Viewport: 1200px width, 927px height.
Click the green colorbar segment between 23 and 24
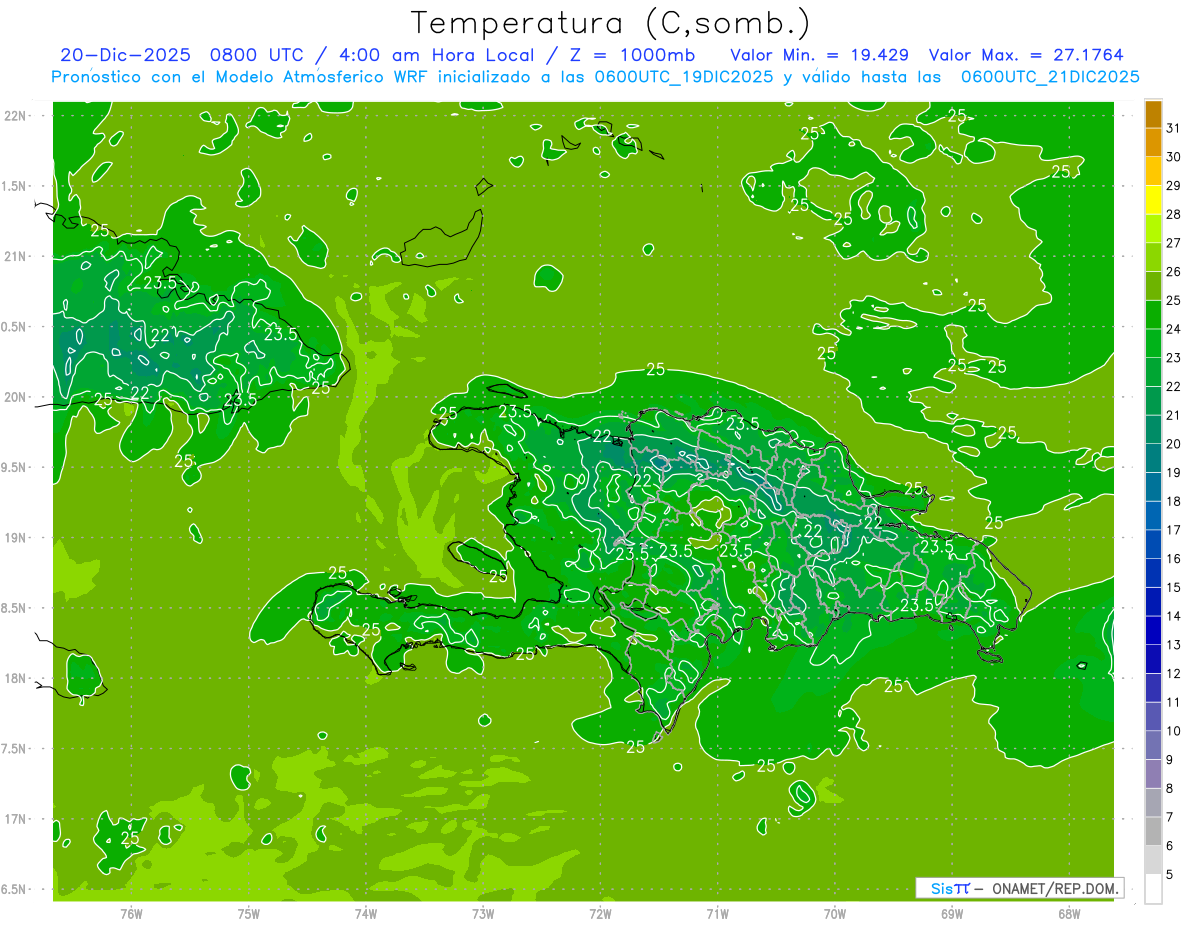pyautogui.click(x=1153, y=344)
